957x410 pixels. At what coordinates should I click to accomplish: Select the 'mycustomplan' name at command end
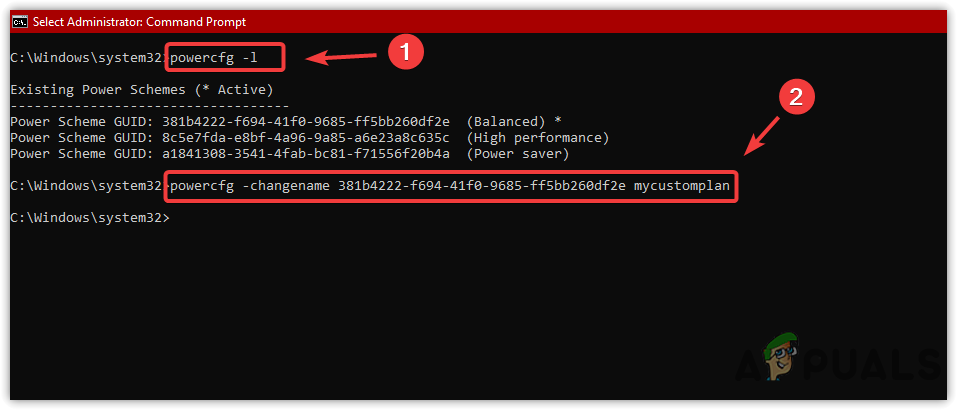(x=682, y=186)
